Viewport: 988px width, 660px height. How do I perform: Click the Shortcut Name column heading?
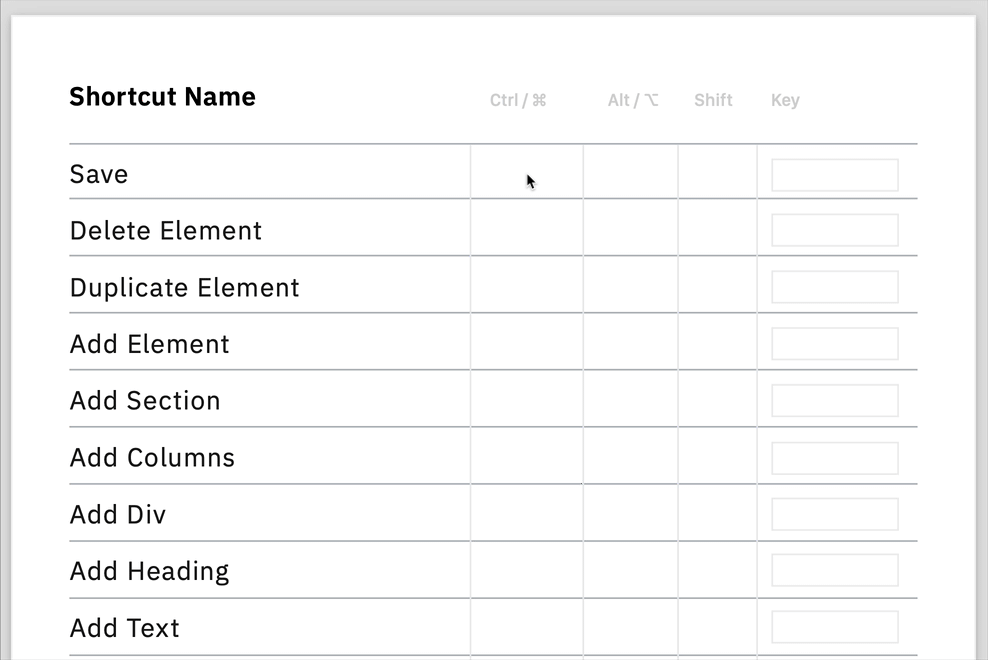point(163,97)
